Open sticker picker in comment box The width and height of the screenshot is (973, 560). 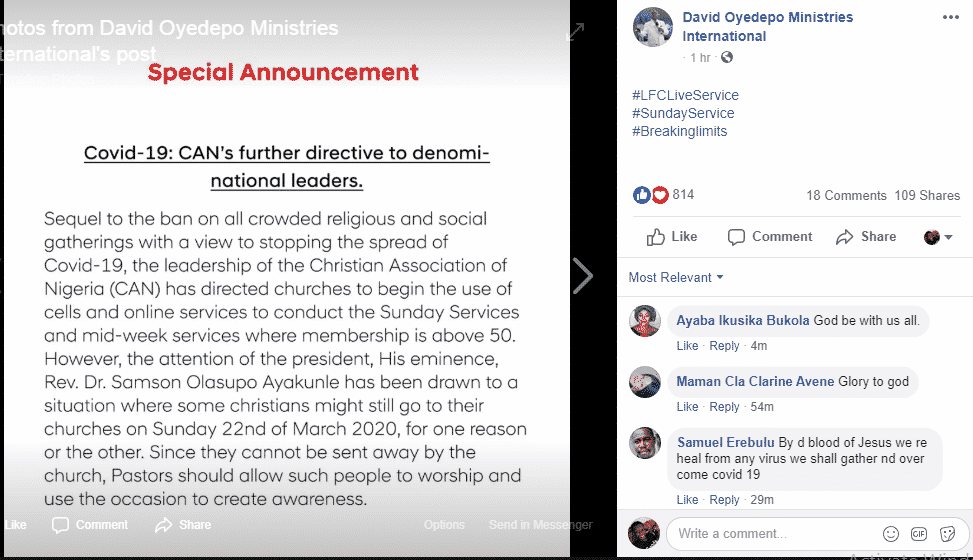click(x=945, y=533)
